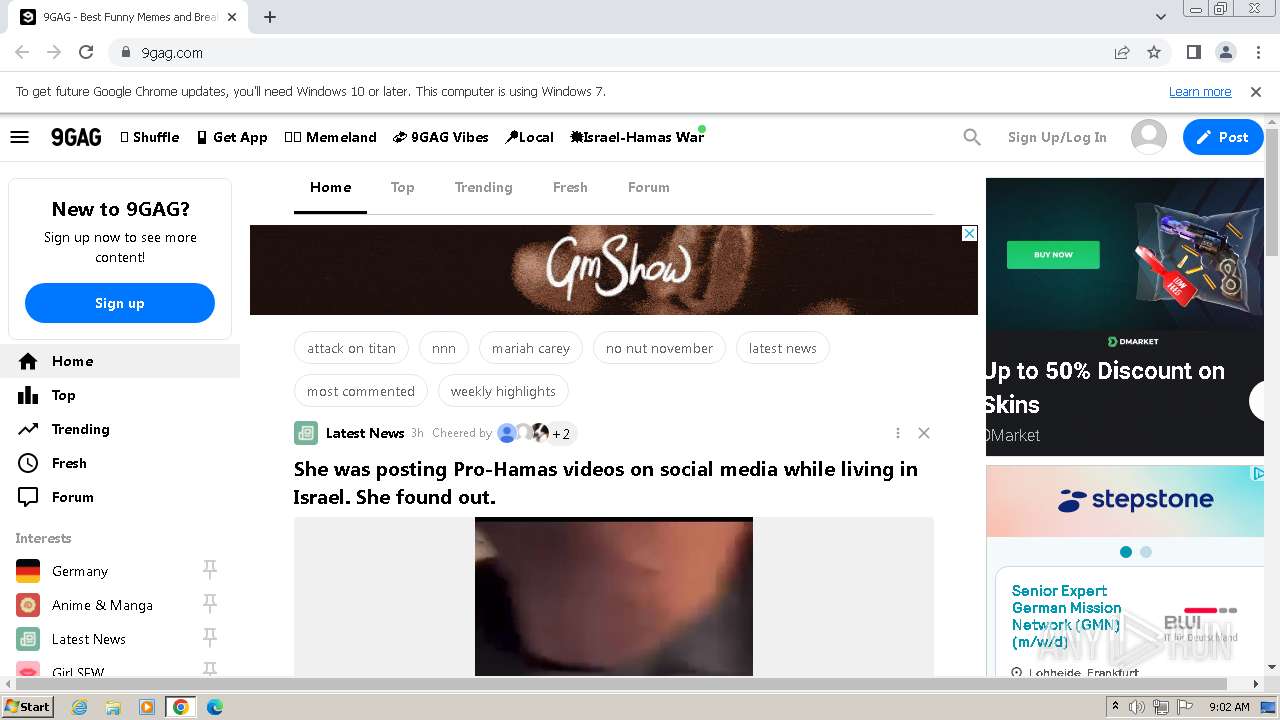The height and width of the screenshot is (720, 1280).
Task: Open a new browser tab
Action: click(270, 17)
